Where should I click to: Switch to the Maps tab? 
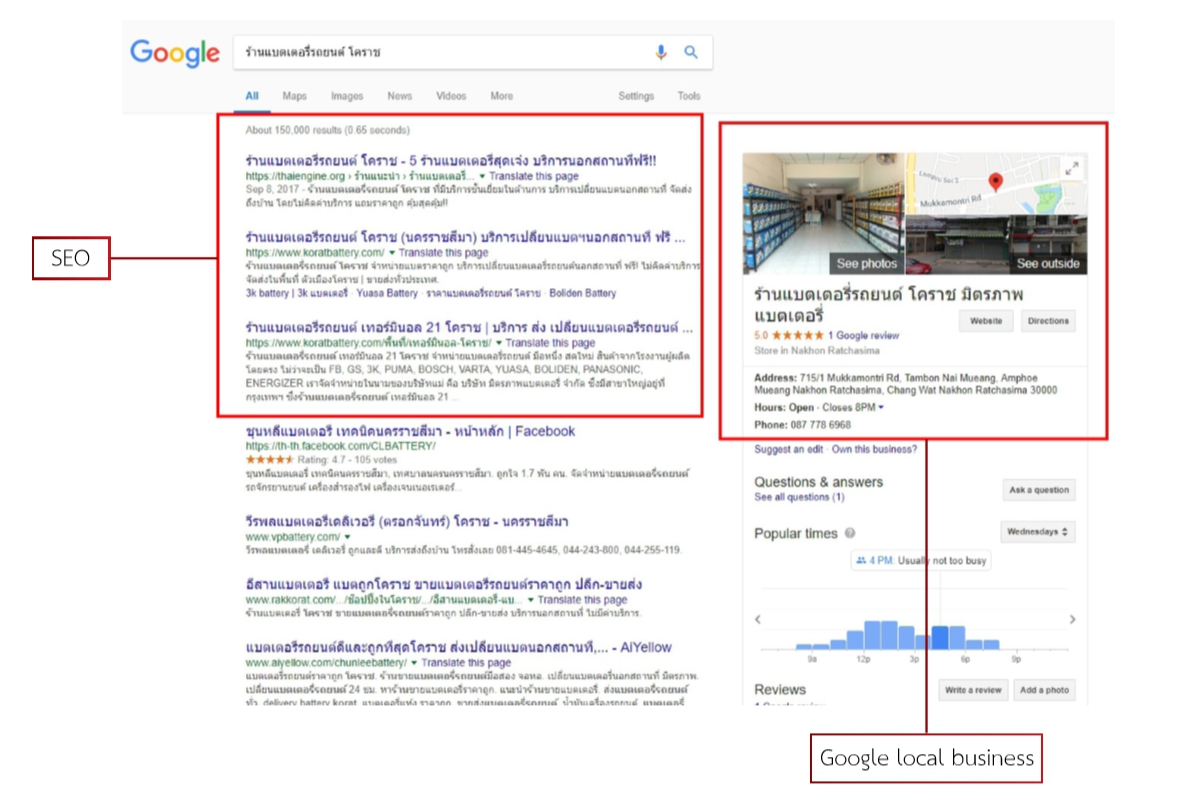pyautogui.click(x=294, y=96)
